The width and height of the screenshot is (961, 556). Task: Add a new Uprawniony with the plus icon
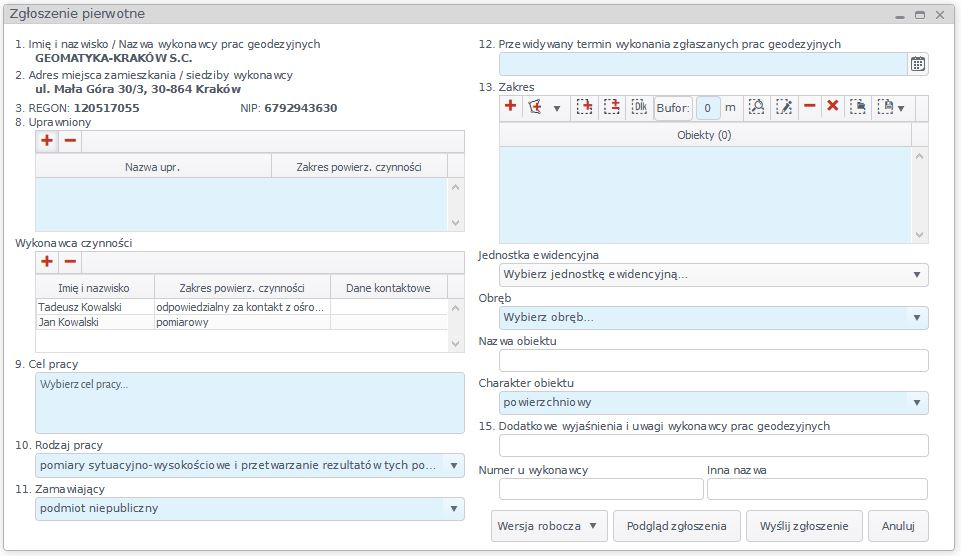pyautogui.click(x=47, y=141)
